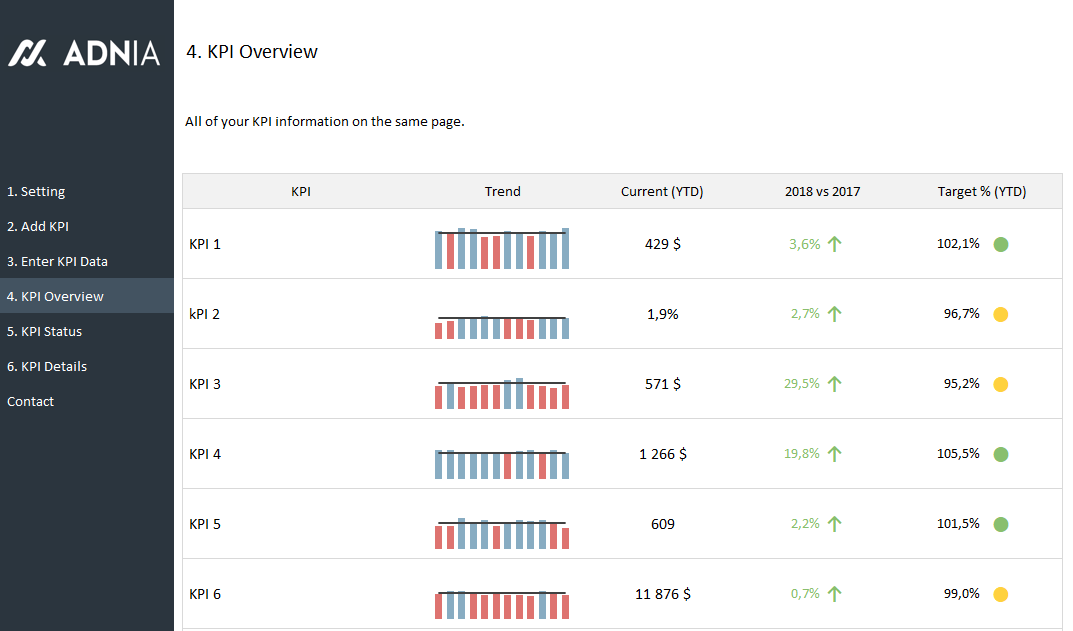Click the up arrow in KPI 5 row
Image resolution: width=1073 pixels, height=631 pixels.
835,524
